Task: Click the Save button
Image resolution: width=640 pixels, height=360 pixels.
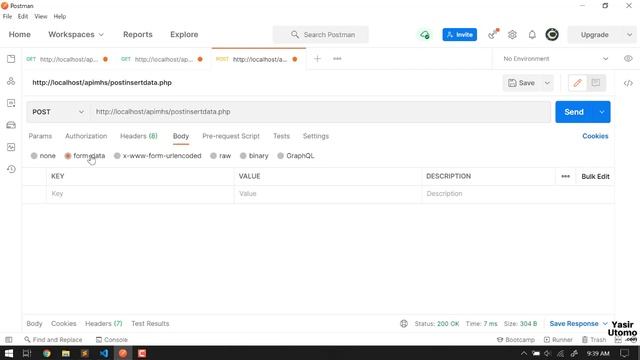Action: 522,83
